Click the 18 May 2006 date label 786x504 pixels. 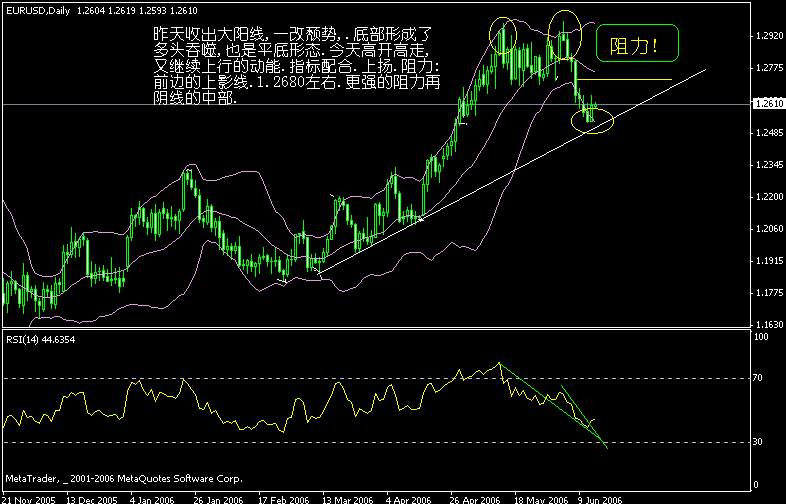[x=541, y=500]
